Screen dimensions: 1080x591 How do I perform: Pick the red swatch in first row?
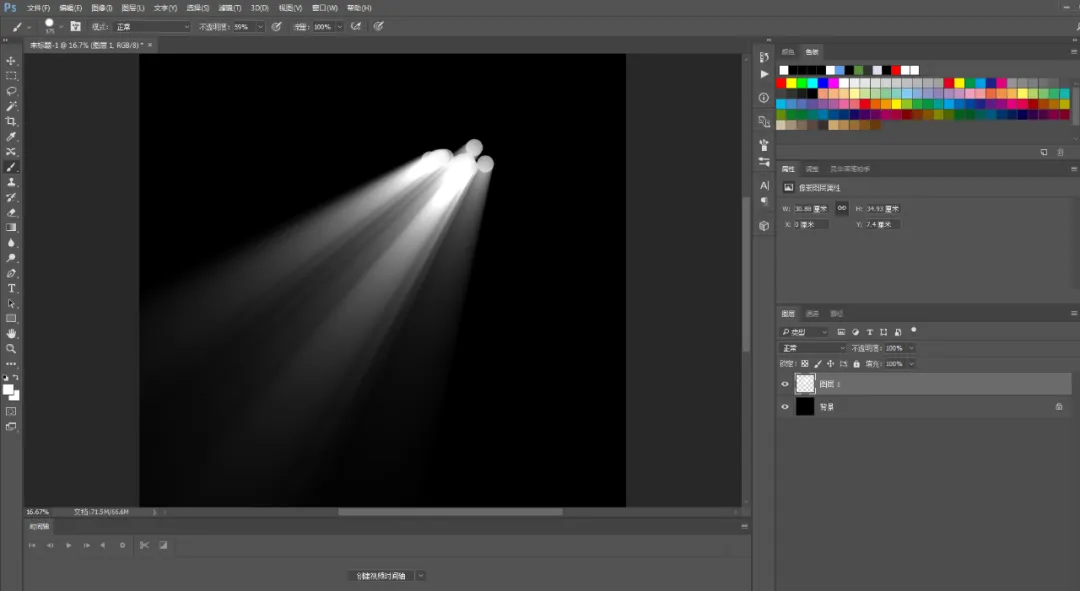click(895, 70)
